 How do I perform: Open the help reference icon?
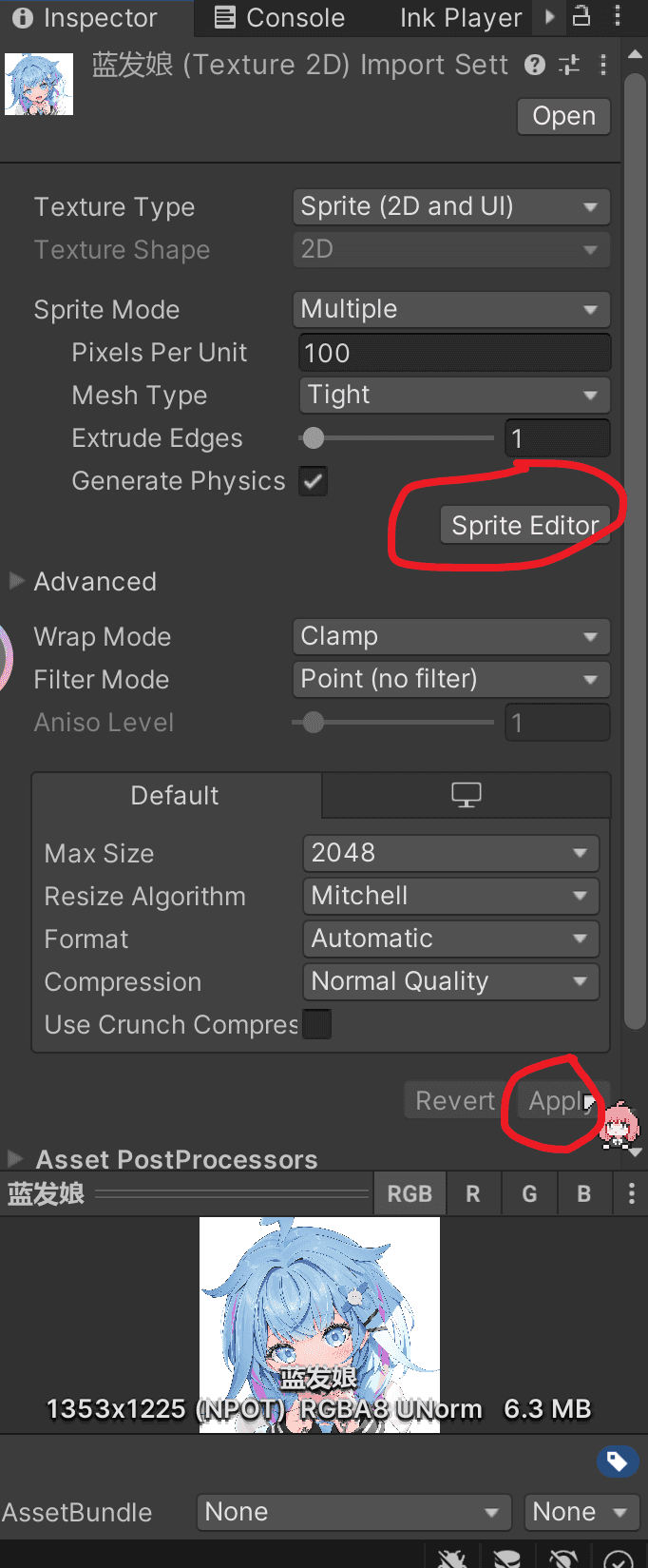tap(535, 65)
